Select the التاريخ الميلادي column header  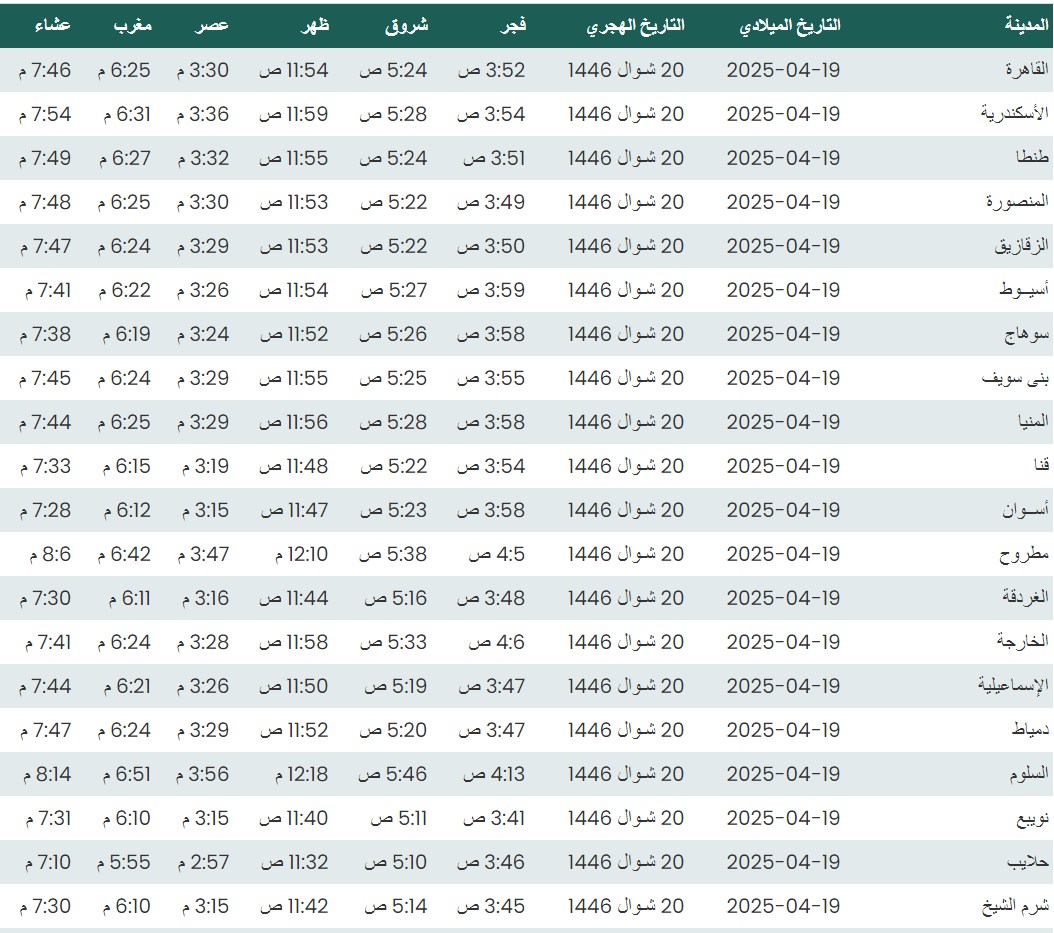click(789, 26)
